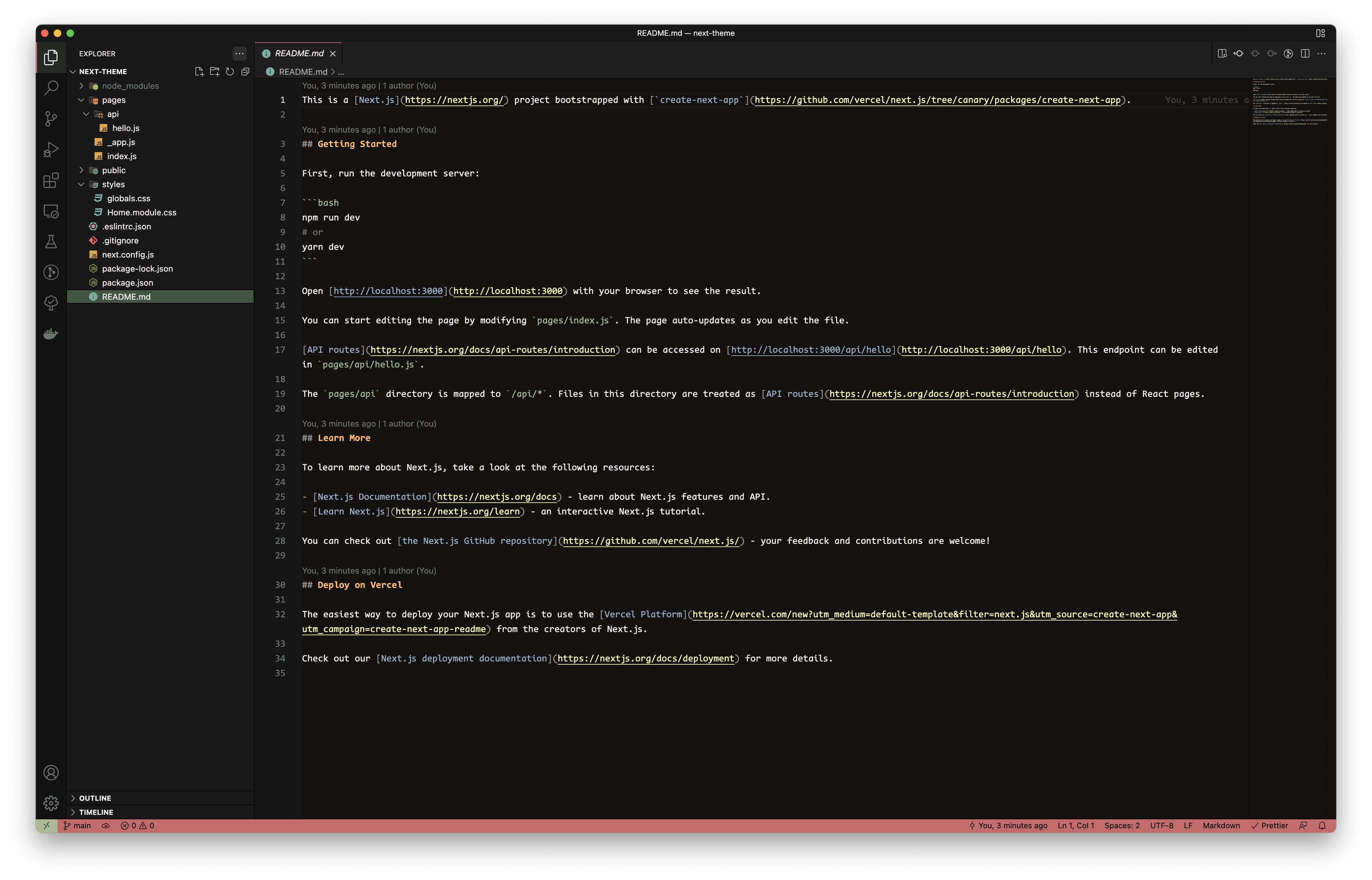Click Markdown language mode in status bar
Screen dimensions: 1372x880
[x=1221, y=825]
